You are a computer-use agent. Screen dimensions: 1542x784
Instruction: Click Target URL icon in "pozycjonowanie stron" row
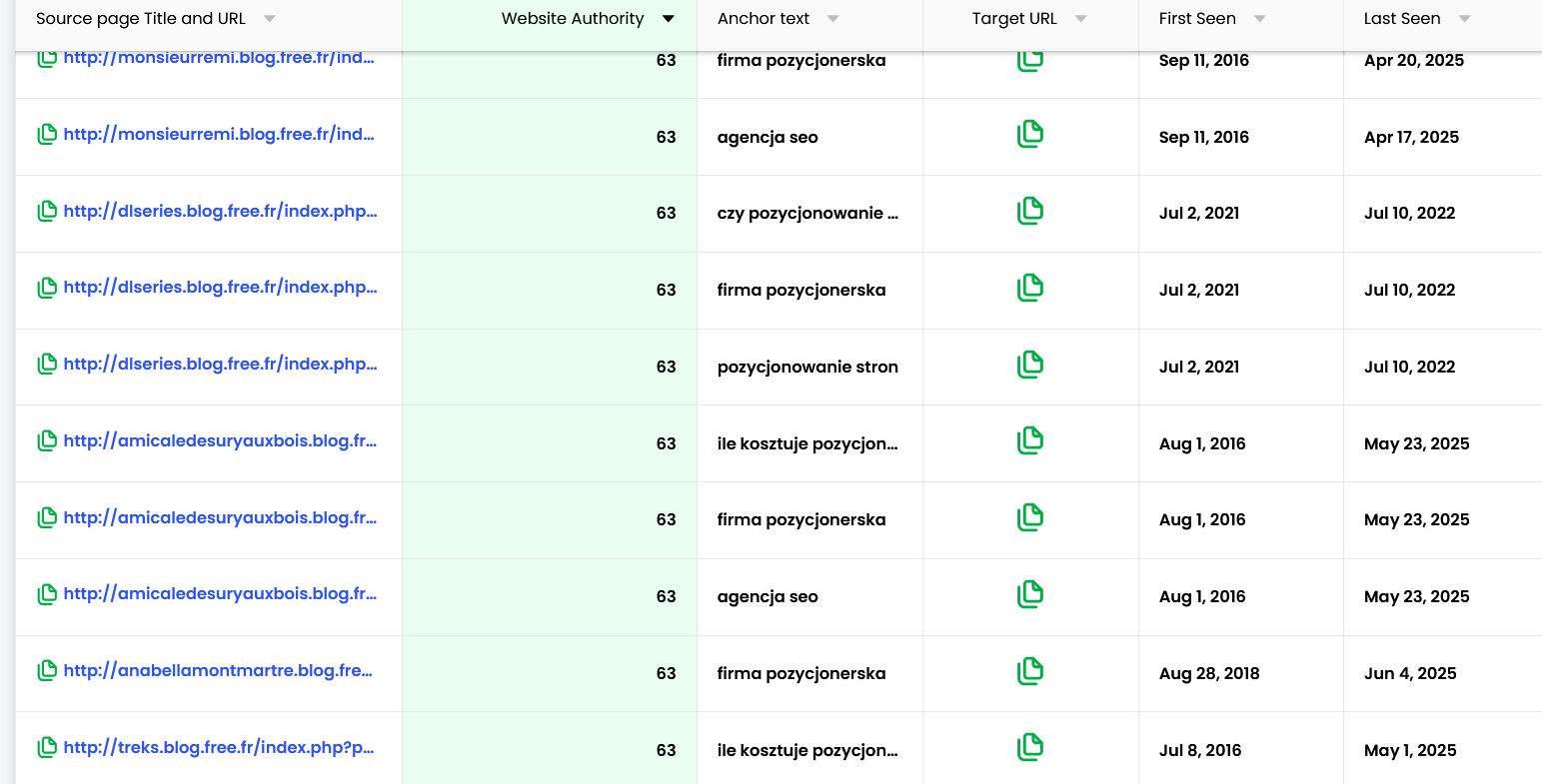pyautogui.click(x=1029, y=366)
